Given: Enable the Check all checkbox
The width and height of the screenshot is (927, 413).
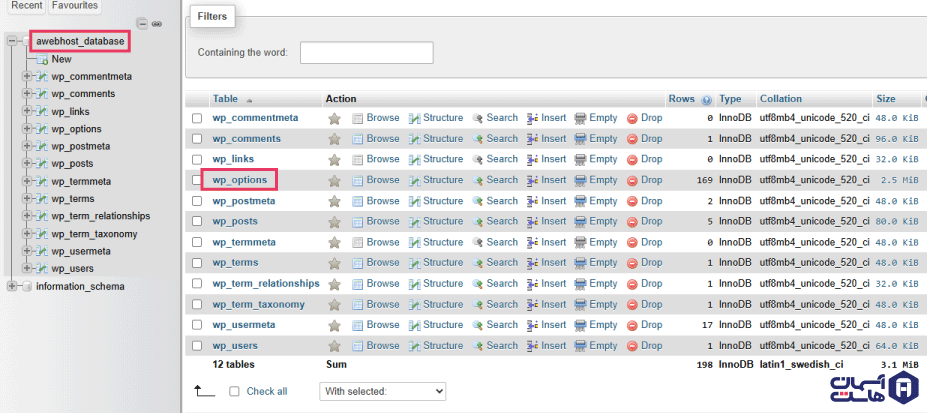Looking at the screenshot, I should (x=234, y=392).
